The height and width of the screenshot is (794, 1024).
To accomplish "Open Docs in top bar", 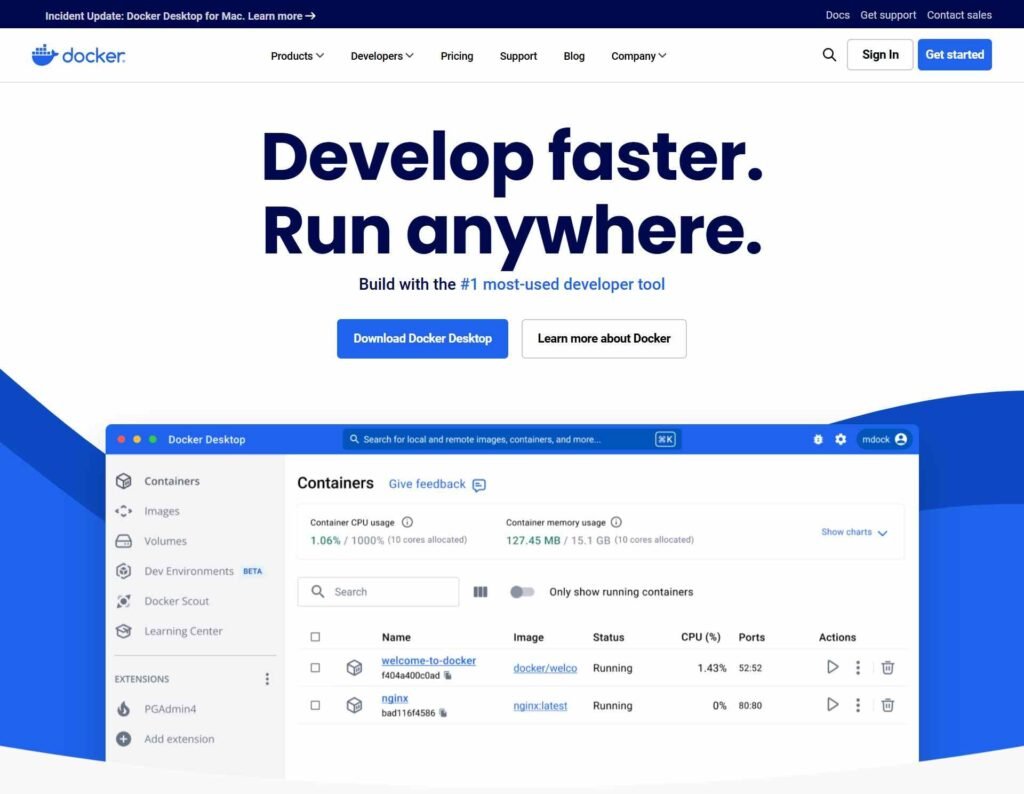I will coord(837,15).
